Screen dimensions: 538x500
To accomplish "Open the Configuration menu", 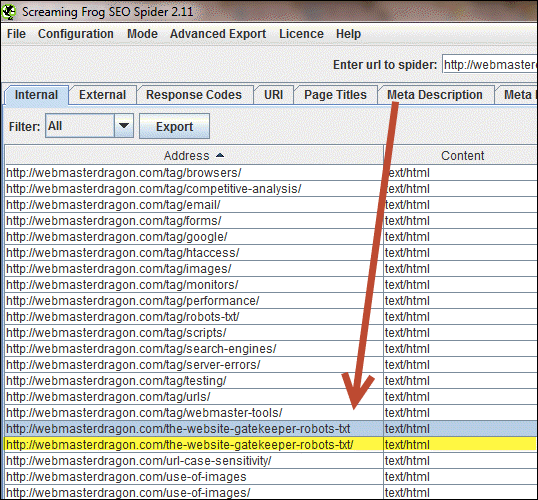I will point(75,34).
